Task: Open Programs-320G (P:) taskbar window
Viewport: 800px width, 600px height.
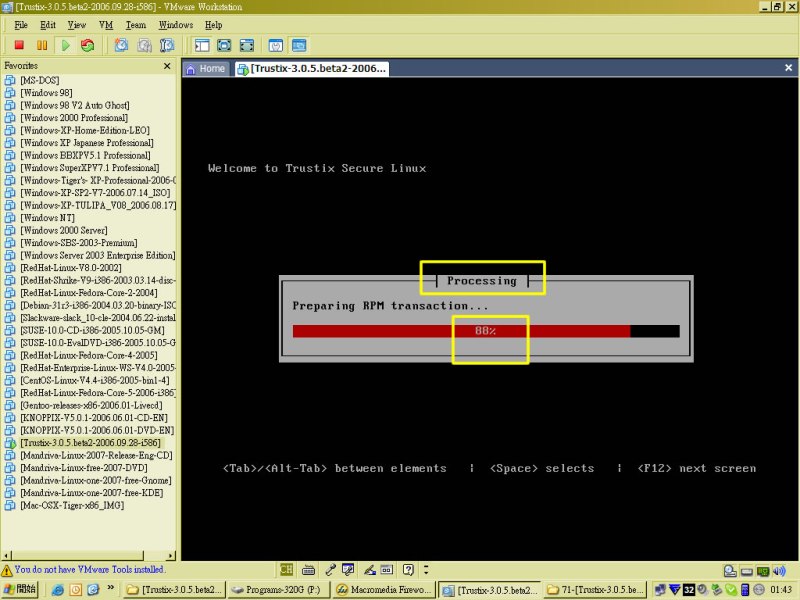Action: [x=278, y=590]
